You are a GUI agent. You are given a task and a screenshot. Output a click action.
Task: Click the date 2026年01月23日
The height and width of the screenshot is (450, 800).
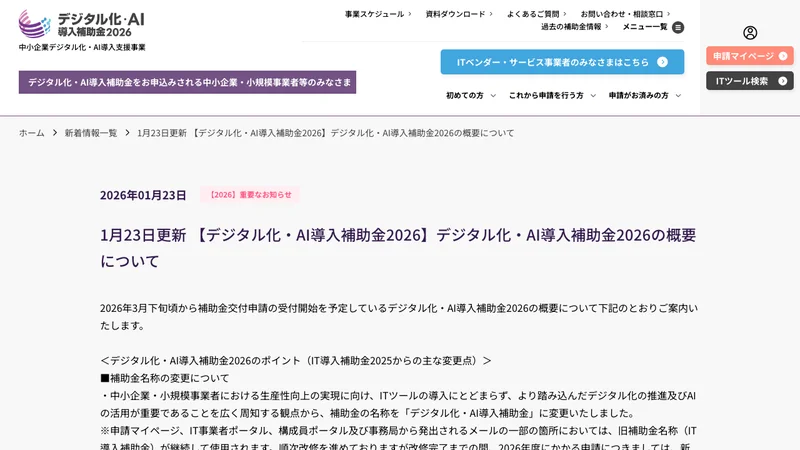143,195
